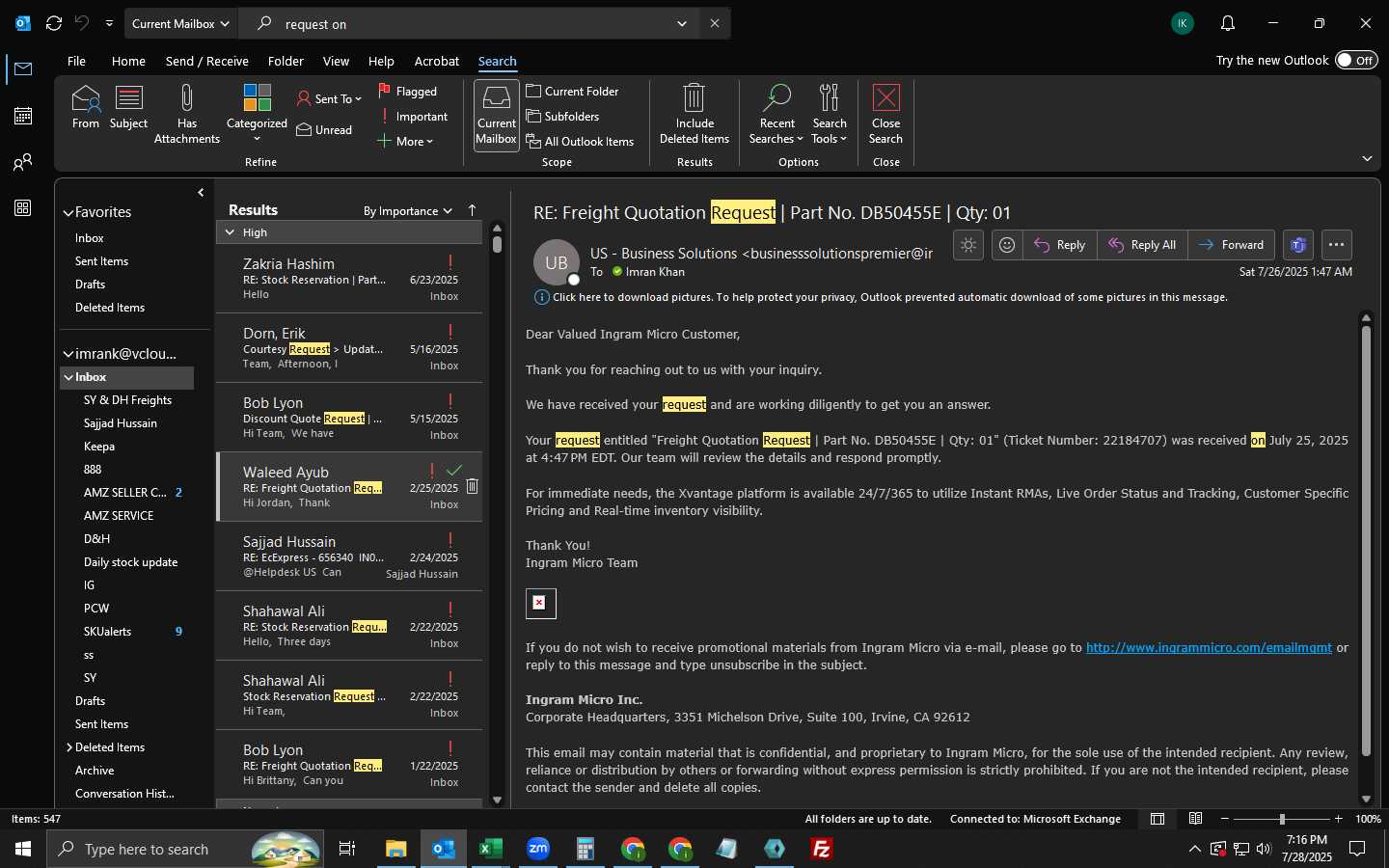Viewport: 1389px width, 868px height.
Task: Open Search Tools dropdown
Action: coord(830,114)
